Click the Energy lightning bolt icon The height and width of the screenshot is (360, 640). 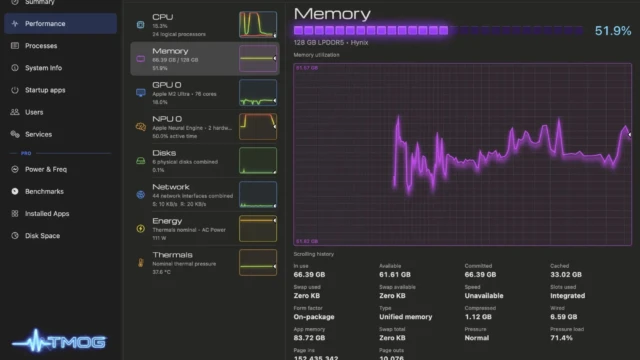140,229
